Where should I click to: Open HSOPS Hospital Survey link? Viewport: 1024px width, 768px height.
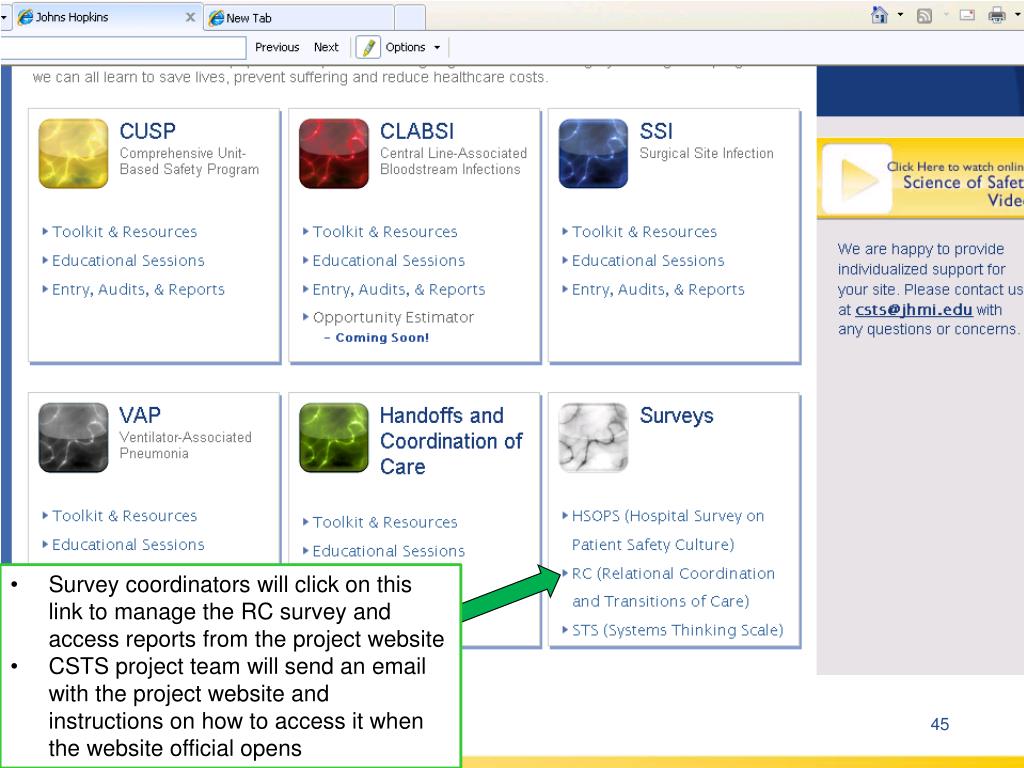[x=667, y=530]
